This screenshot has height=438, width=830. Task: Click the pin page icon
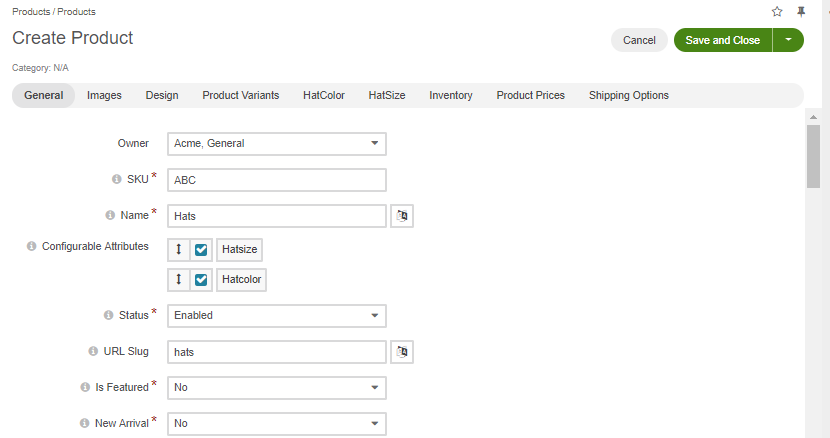pos(801,12)
